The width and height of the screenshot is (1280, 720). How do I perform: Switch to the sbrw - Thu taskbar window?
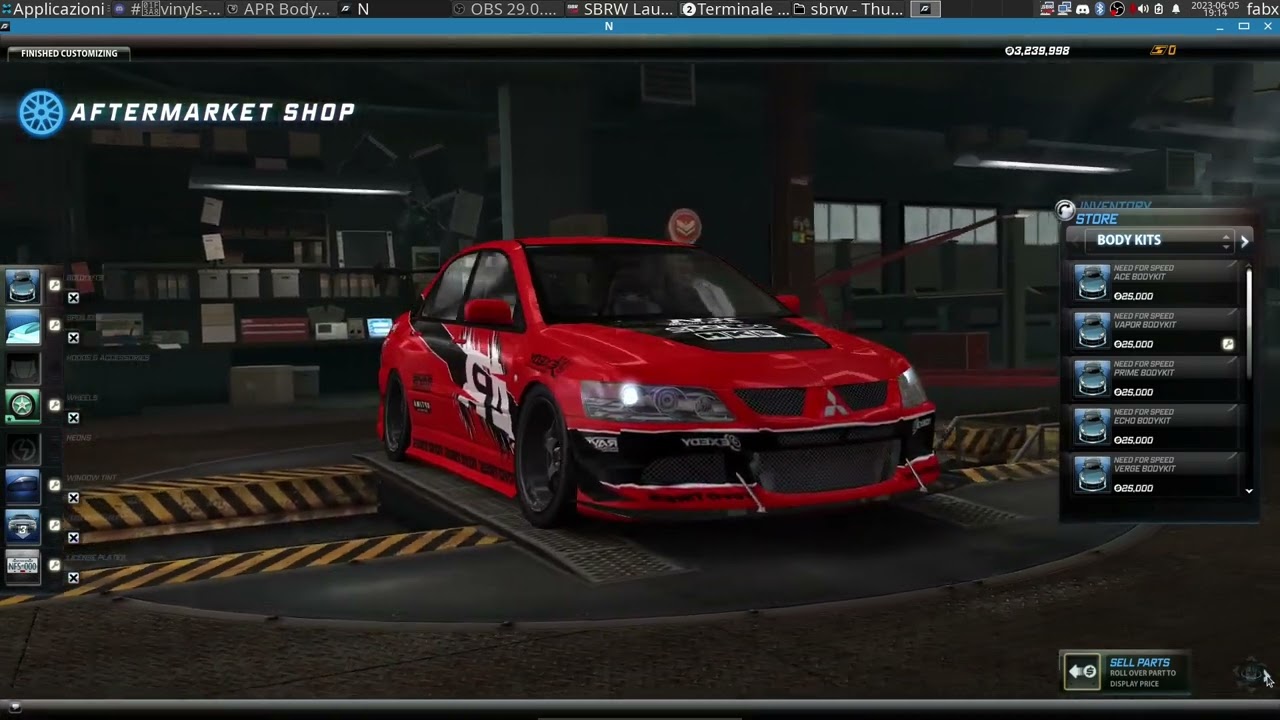click(849, 9)
